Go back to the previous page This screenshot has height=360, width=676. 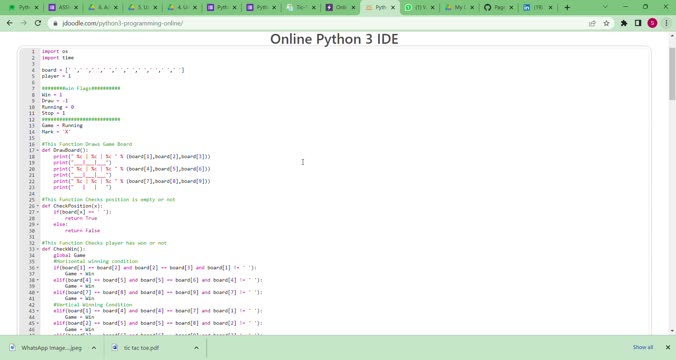[x=9, y=23]
